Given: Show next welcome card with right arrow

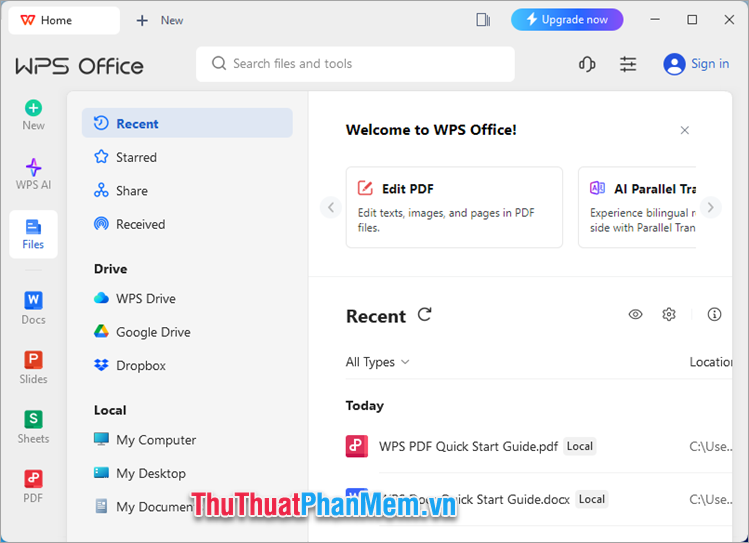Looking at the screenshot, I should (x=710, y=207).
